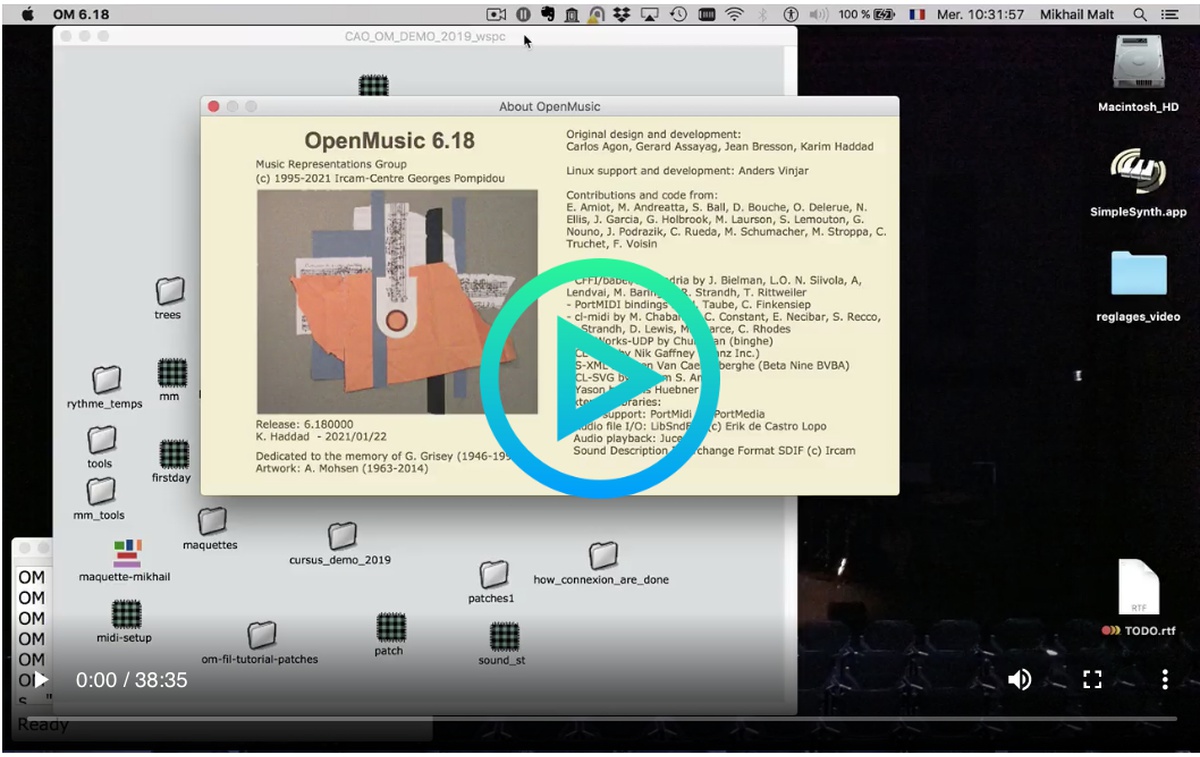Select the TODO.rtf file on the desktop
Screen dimensions: 1200x757
(1138, 598)
